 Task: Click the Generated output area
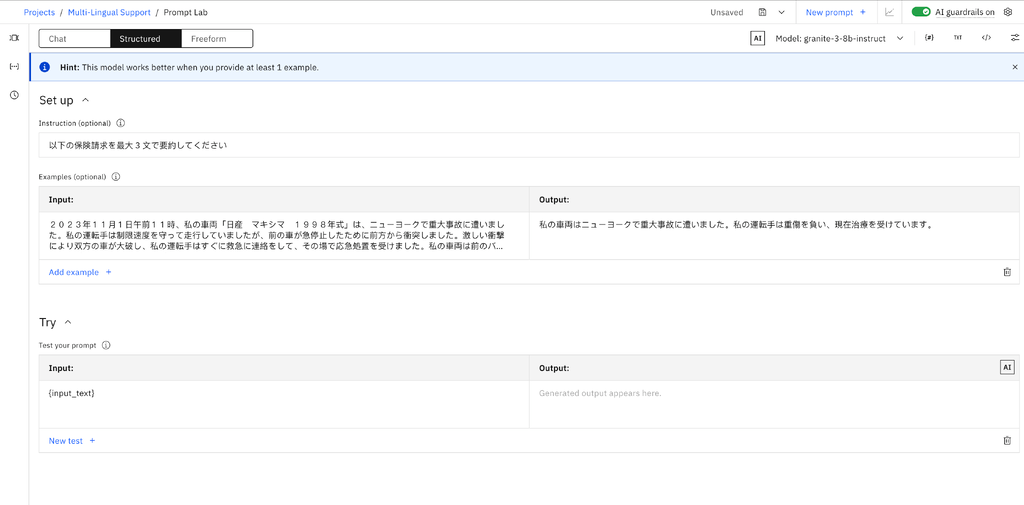[775, 404]
